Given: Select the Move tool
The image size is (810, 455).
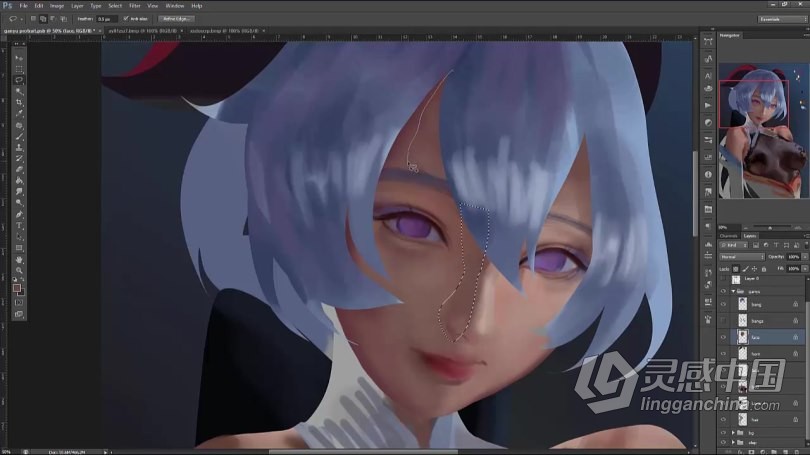Looking at the screenshot, I should click(x=19, y=58).
